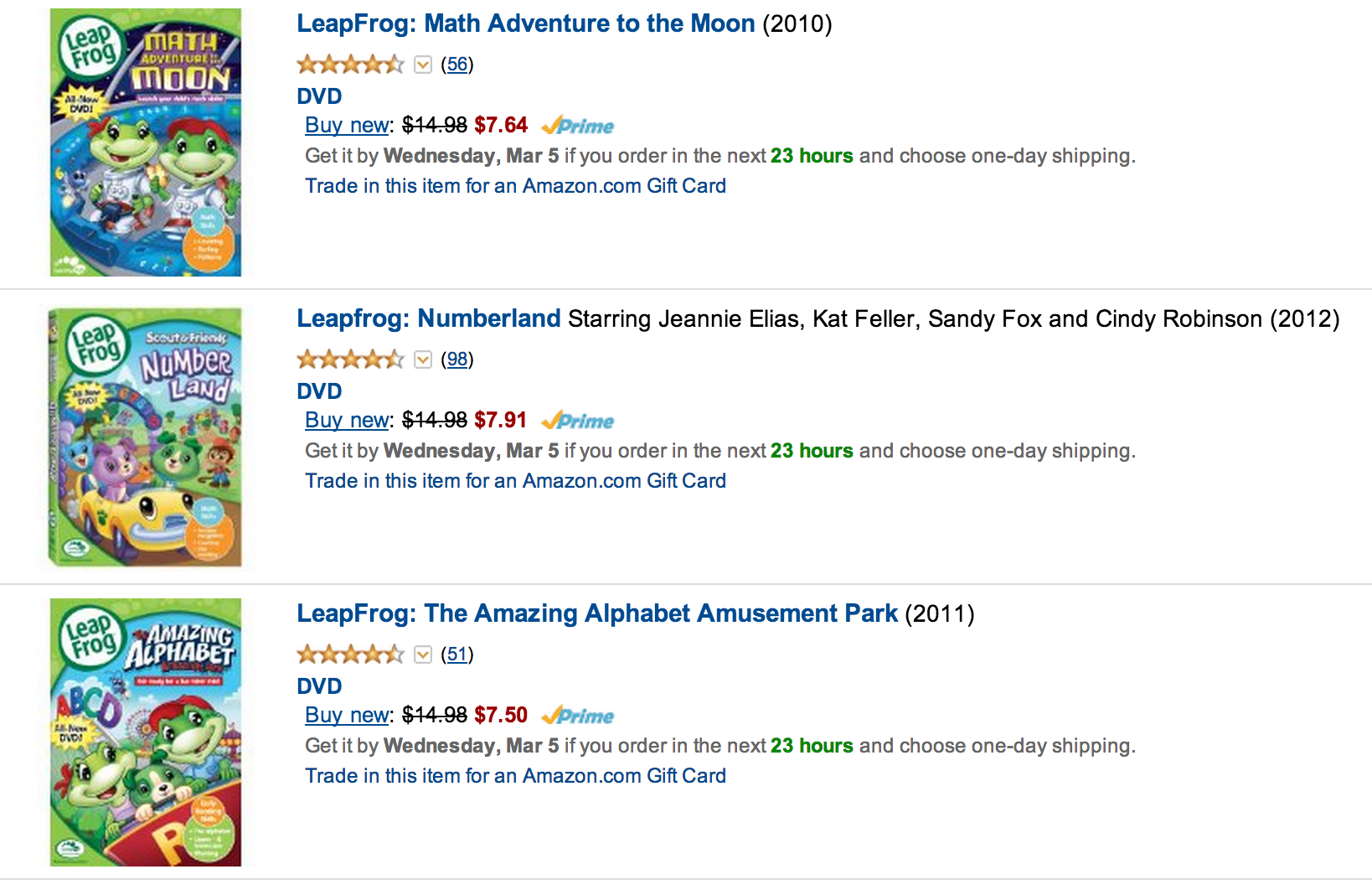Screen dimensions: 1372x895
Task: Click Prime badge for Amazing Alphabet Amusement Park
Action: click(x=578, y=716)
